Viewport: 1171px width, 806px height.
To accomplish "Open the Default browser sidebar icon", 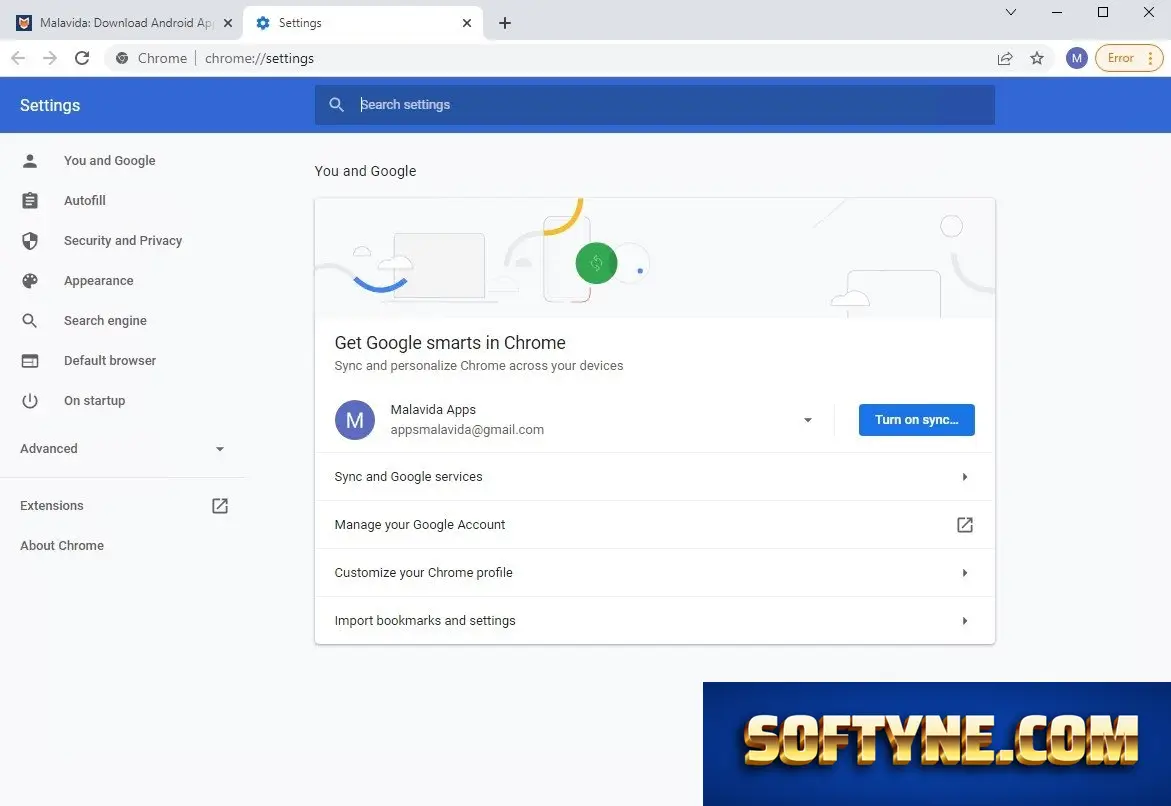I will 30,361.
